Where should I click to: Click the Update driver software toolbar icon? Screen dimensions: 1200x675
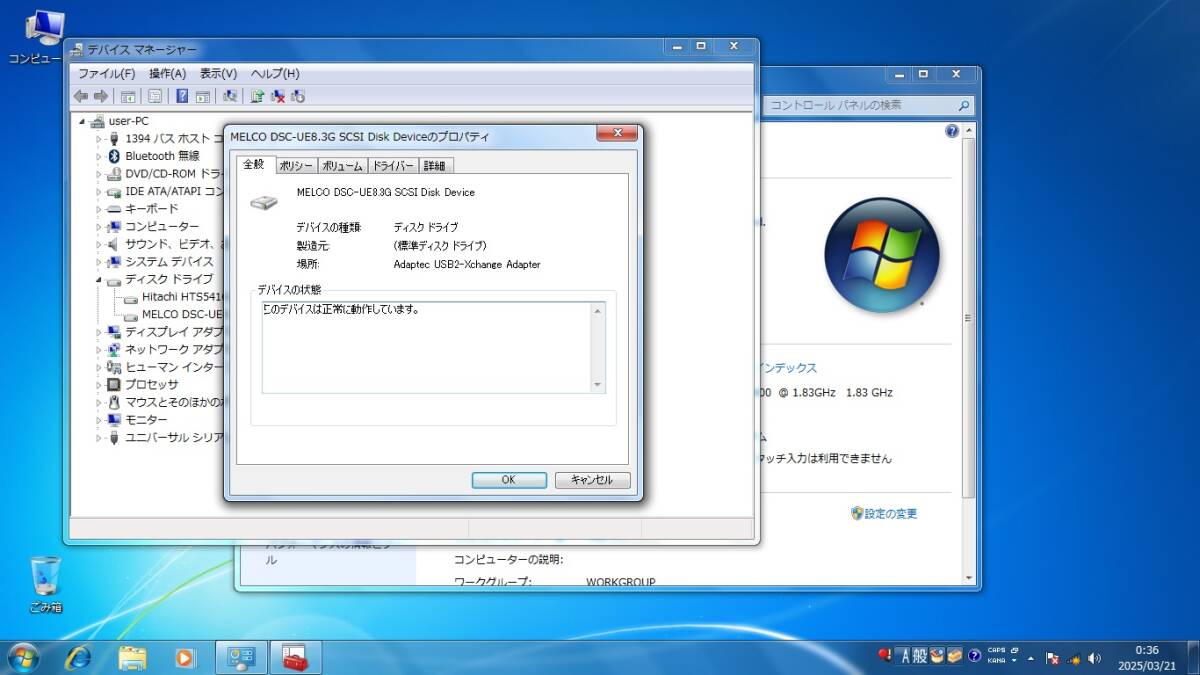click(257, 96)
